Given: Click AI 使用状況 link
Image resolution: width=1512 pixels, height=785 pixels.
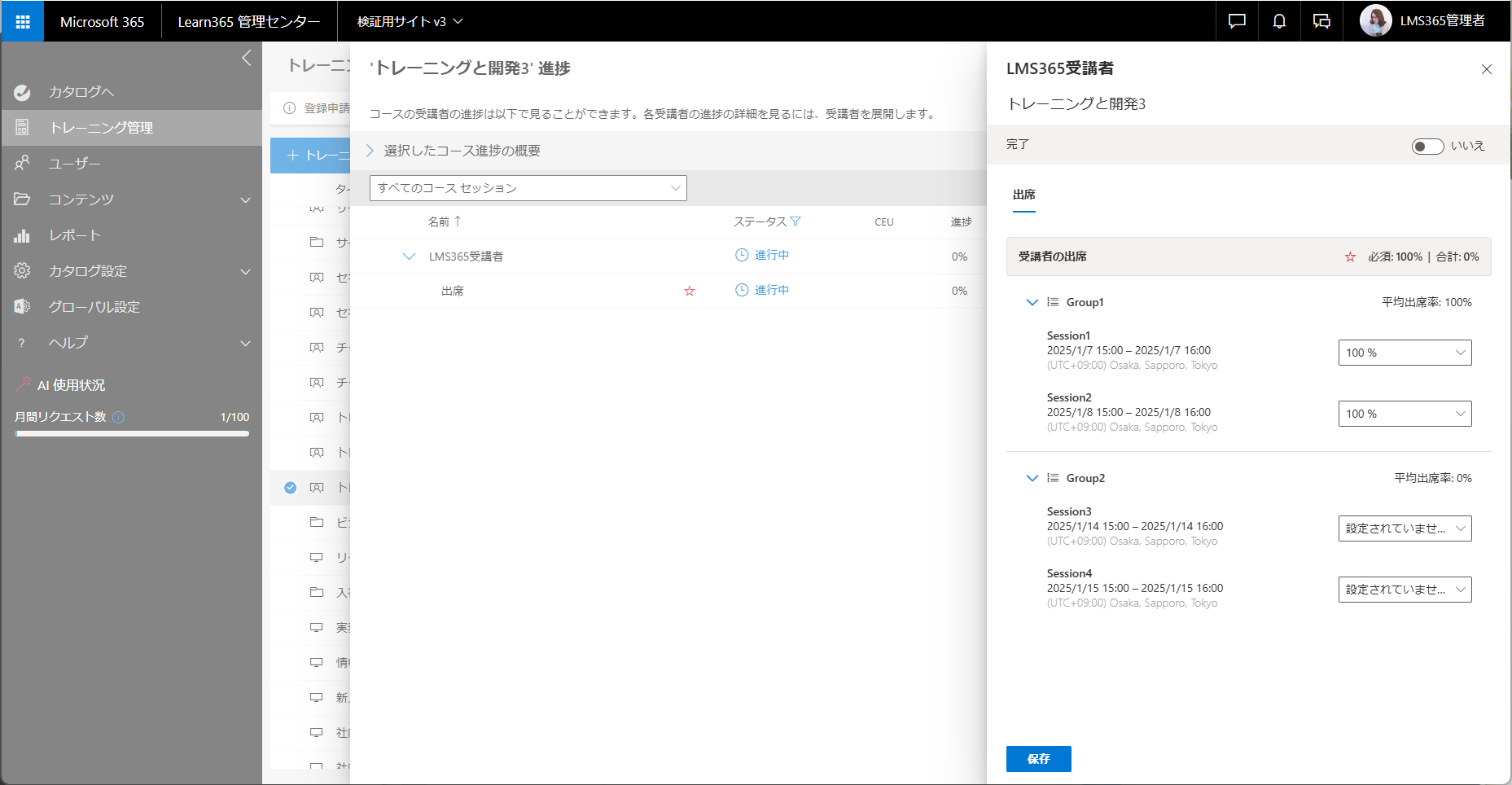Looking at the screenshot, I should coord(72,385).
